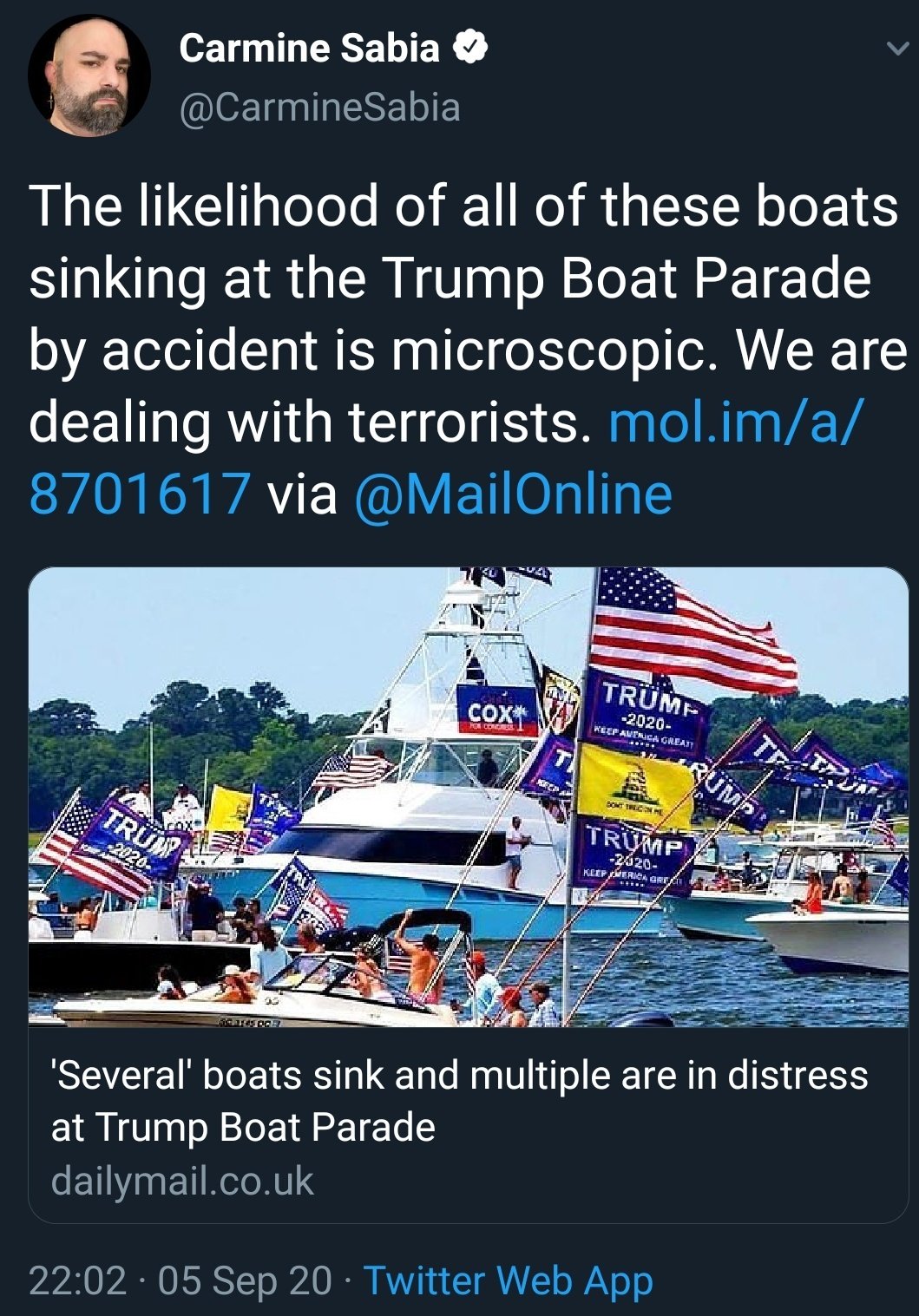Click the verified badge beside Carmine Sabia

click(469, 48)
